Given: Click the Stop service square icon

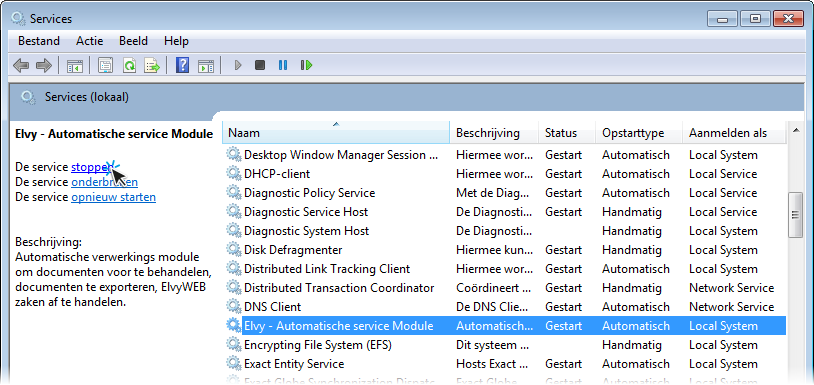Looking at the screenshot, I should tap(260, 65).
